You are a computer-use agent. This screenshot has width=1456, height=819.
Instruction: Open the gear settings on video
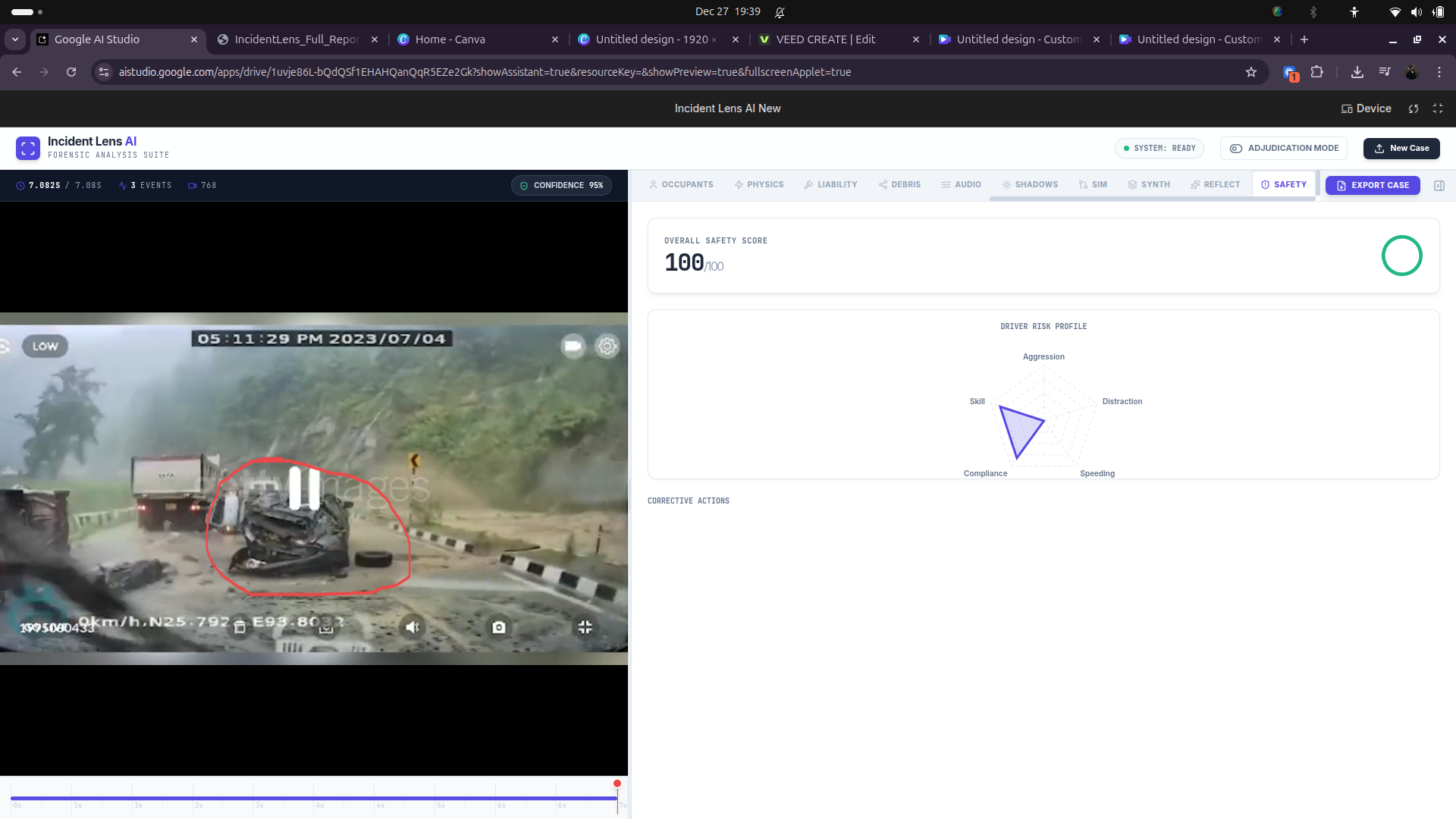point(607,347)
